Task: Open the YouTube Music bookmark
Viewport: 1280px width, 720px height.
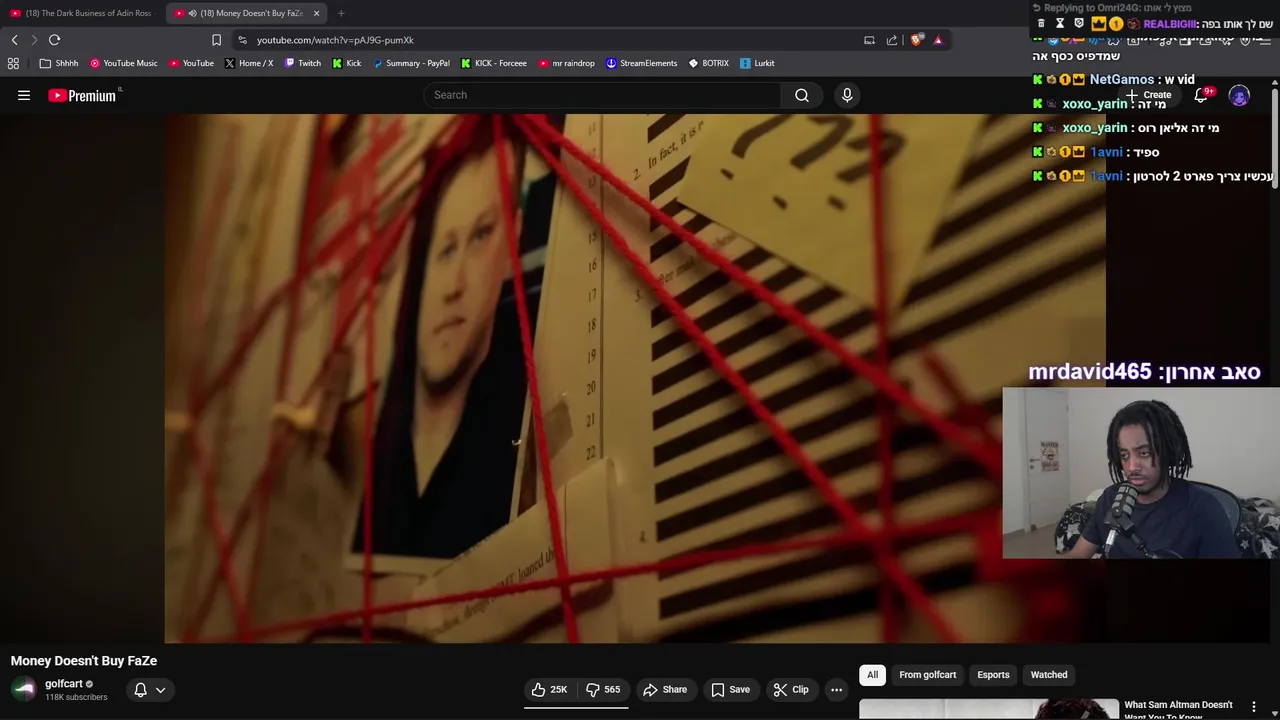Action: (x=124, y=63)
